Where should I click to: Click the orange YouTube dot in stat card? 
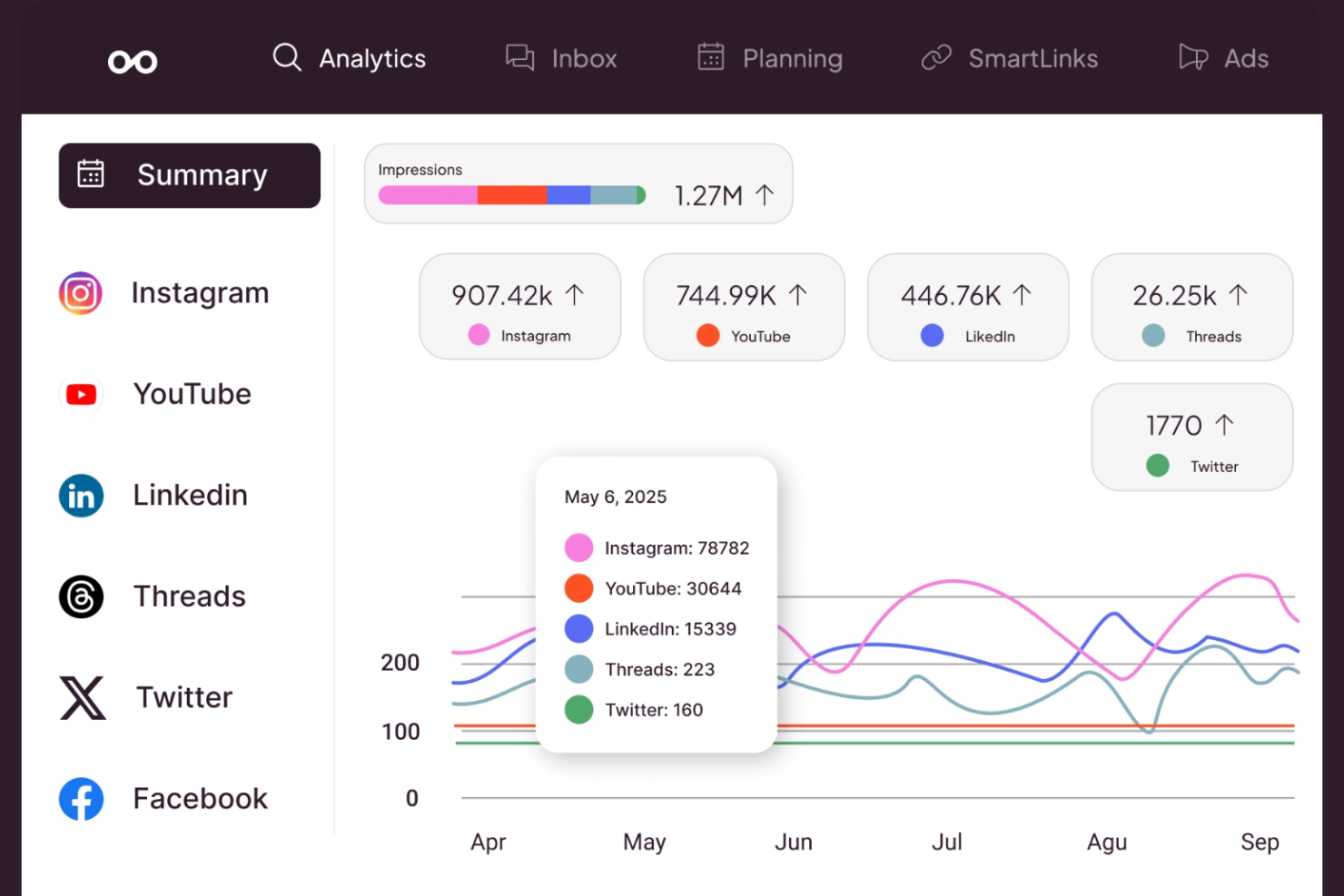click(708, 335)
